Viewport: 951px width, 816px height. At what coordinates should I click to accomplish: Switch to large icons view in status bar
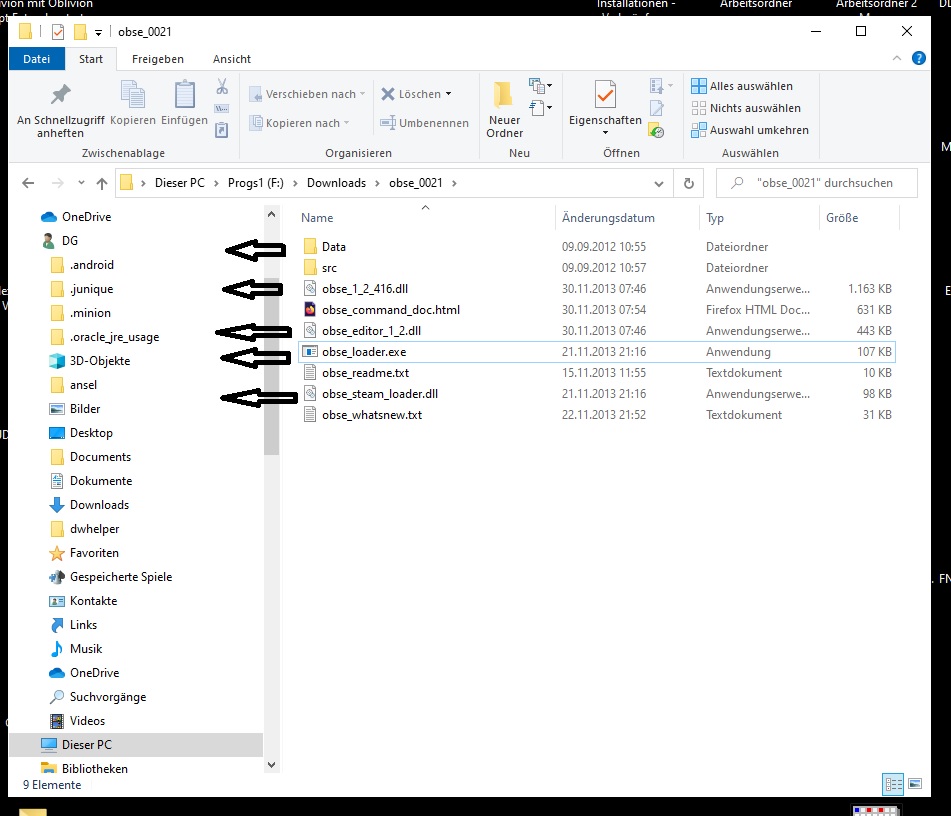[915, 785]
